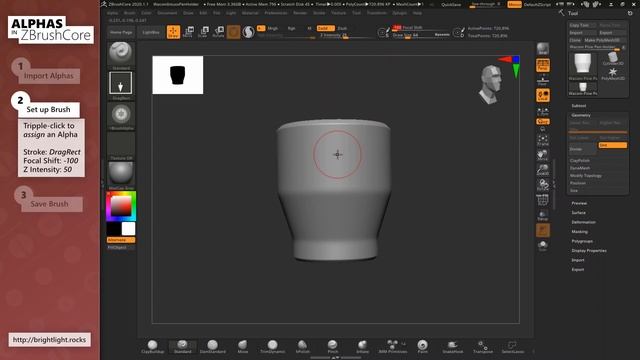Screen dimensions: 640x360
Task: Click the head orientation gizmo
Action: (491, 84)
